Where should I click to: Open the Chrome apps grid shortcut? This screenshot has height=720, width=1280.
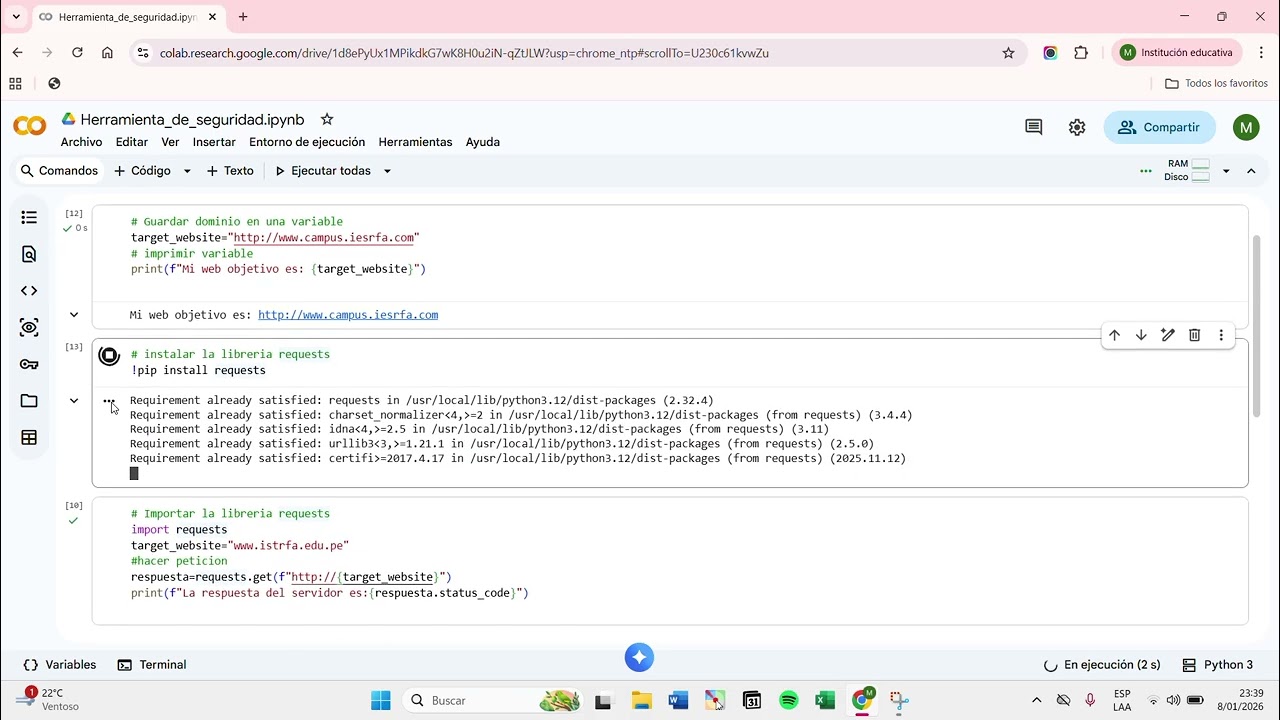click(15, 83)
